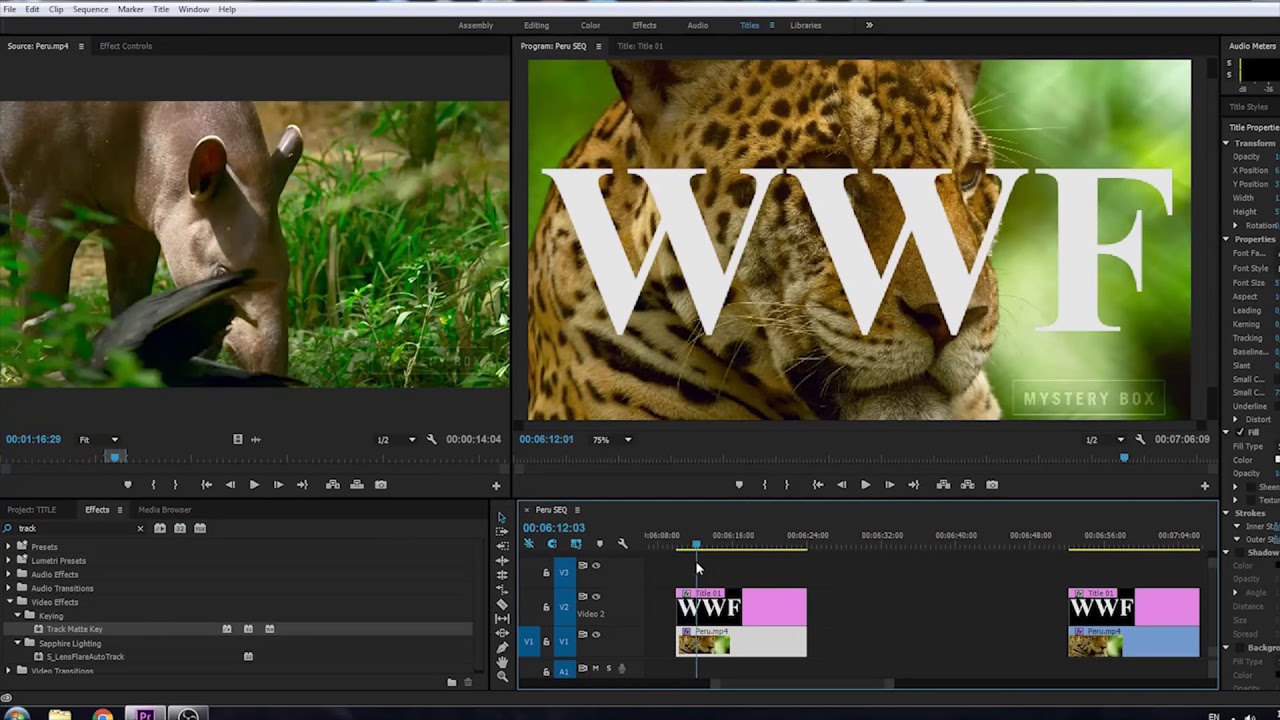
Task: Collapse the Sapphire Lighting folder
Action: [18, 643]
